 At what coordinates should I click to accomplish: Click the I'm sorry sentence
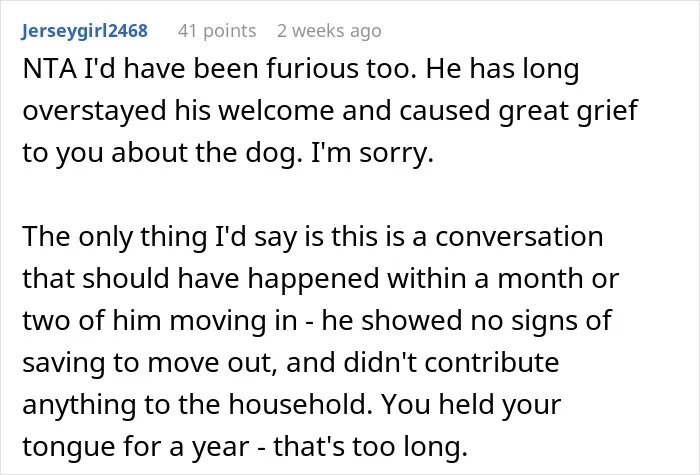pyautogui.click(x=372, y=153)
